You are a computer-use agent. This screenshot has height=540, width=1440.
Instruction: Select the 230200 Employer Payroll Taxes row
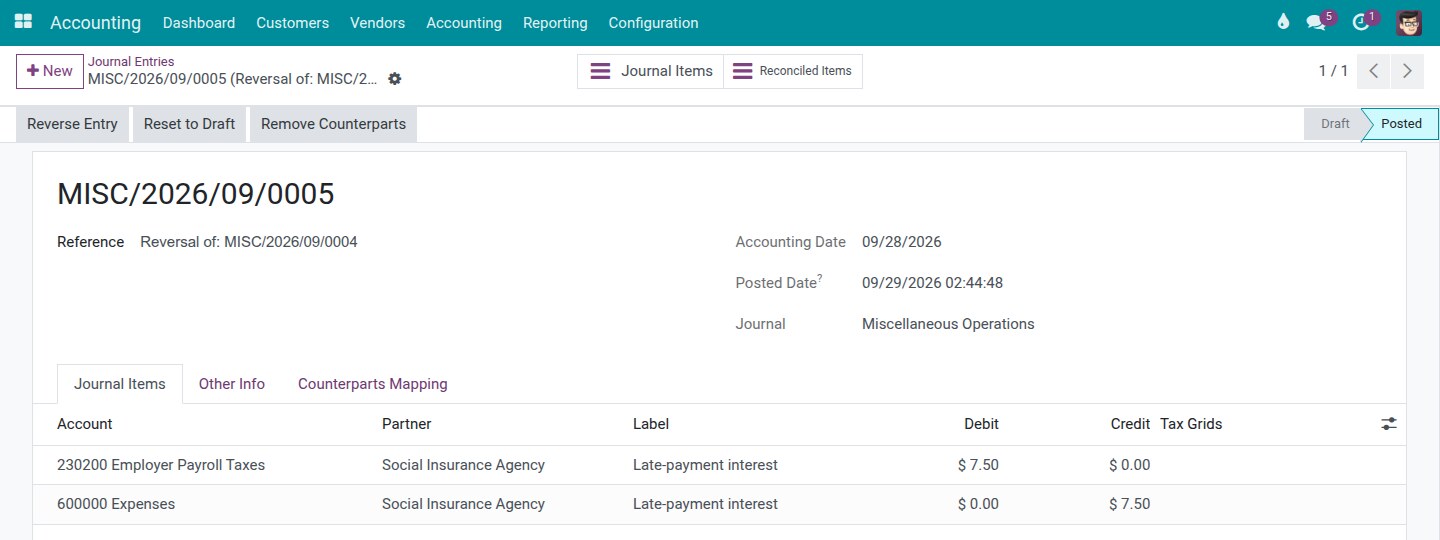719,465
